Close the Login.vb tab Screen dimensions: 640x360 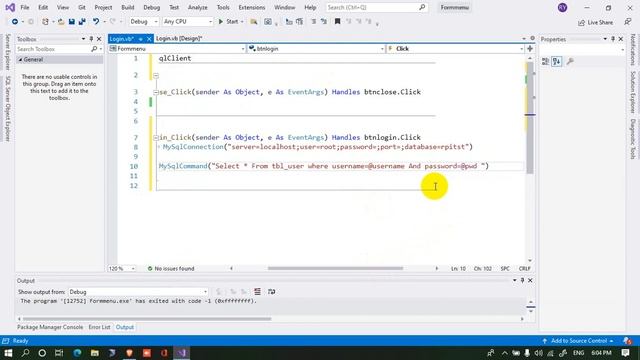[149, 39]
